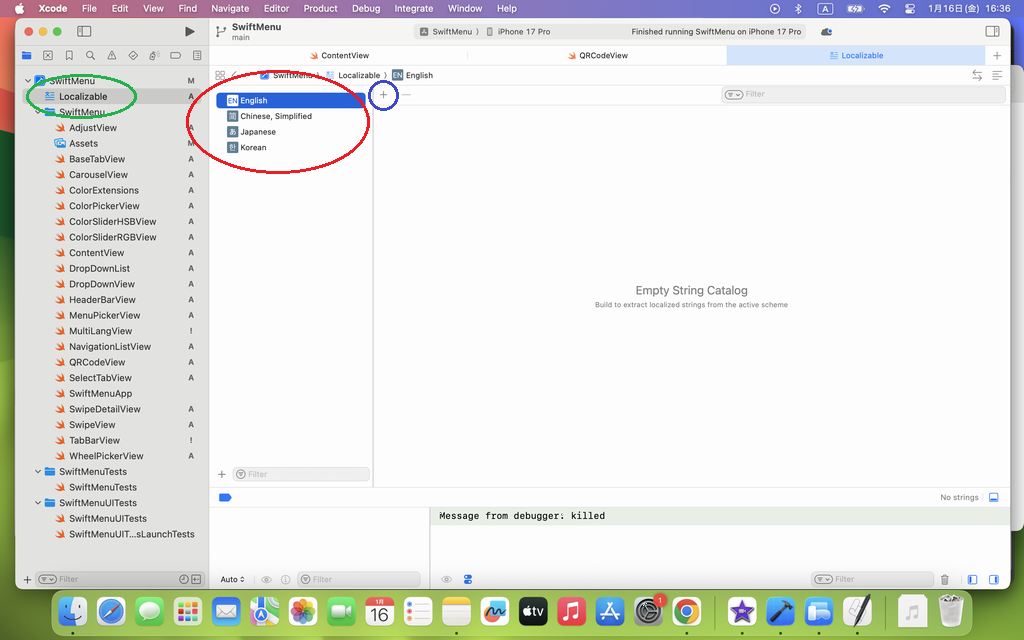Viewport: 1024px width, 640px height.
Task: Show the Bookmark navigator
Action: point(69,55)
